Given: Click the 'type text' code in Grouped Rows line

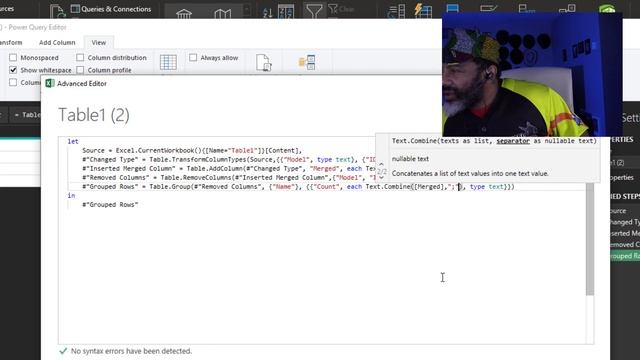Looking at the screenshot, I should click(x=487, y=187).
